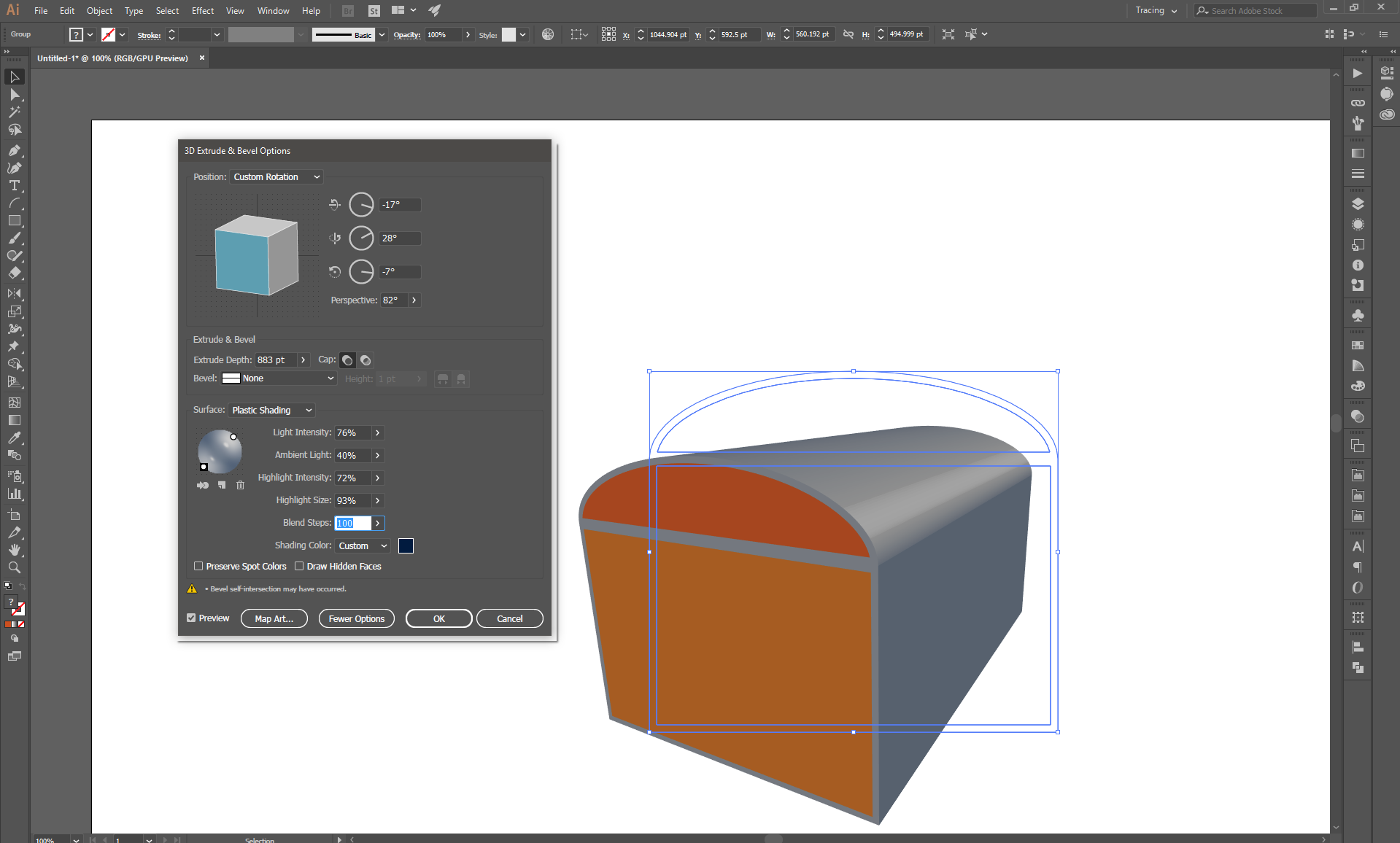Delete the selected light
The height and width of the screenshot is (843, 1400).
point(240,485)
